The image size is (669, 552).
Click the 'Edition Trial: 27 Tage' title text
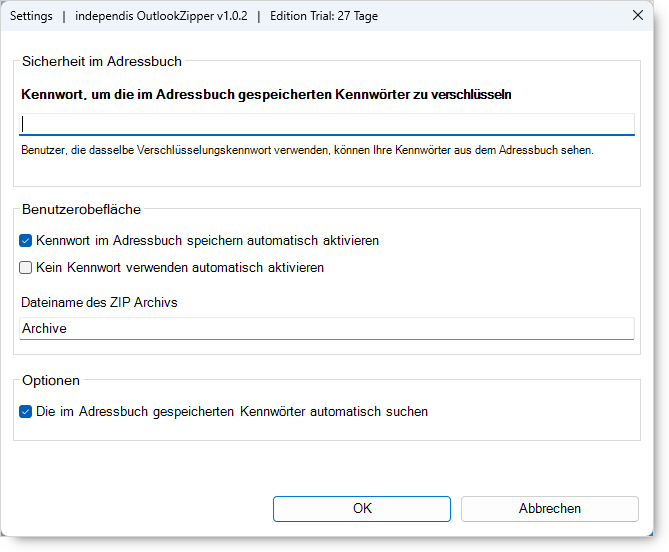(324, 16)
